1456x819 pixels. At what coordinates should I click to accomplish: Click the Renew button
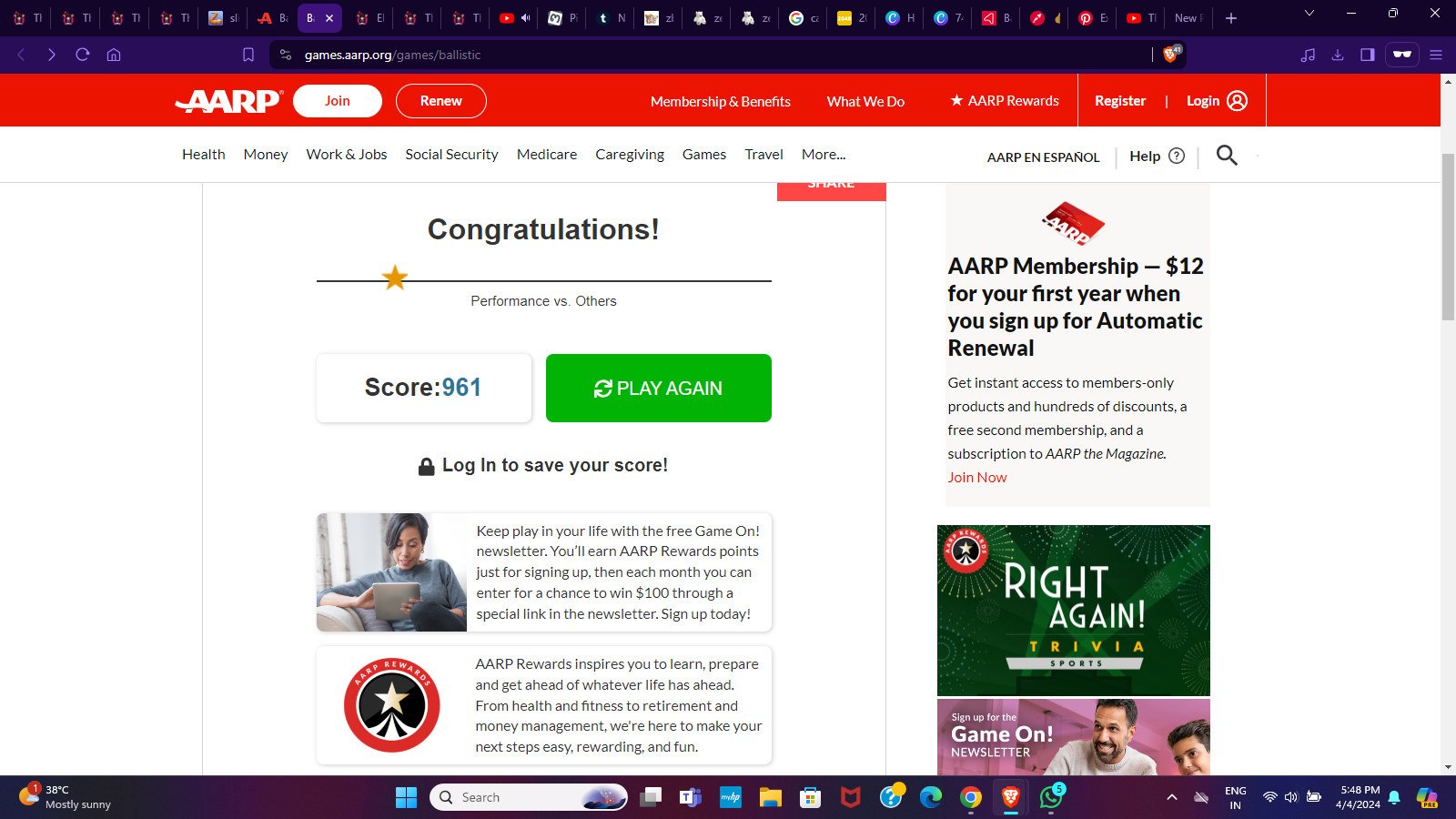click(x=441, y=101)
